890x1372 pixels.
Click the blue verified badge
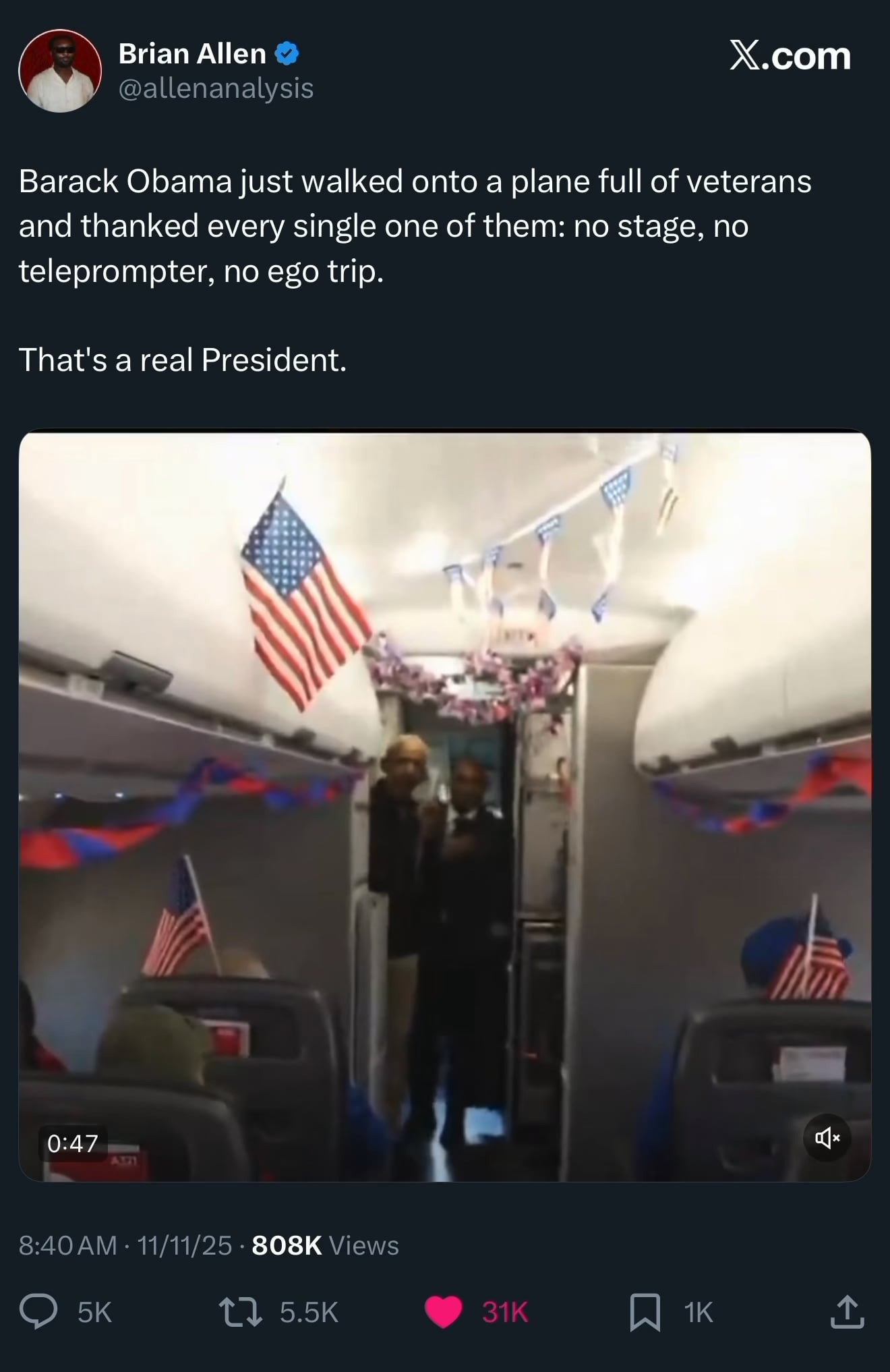[288, 53]
